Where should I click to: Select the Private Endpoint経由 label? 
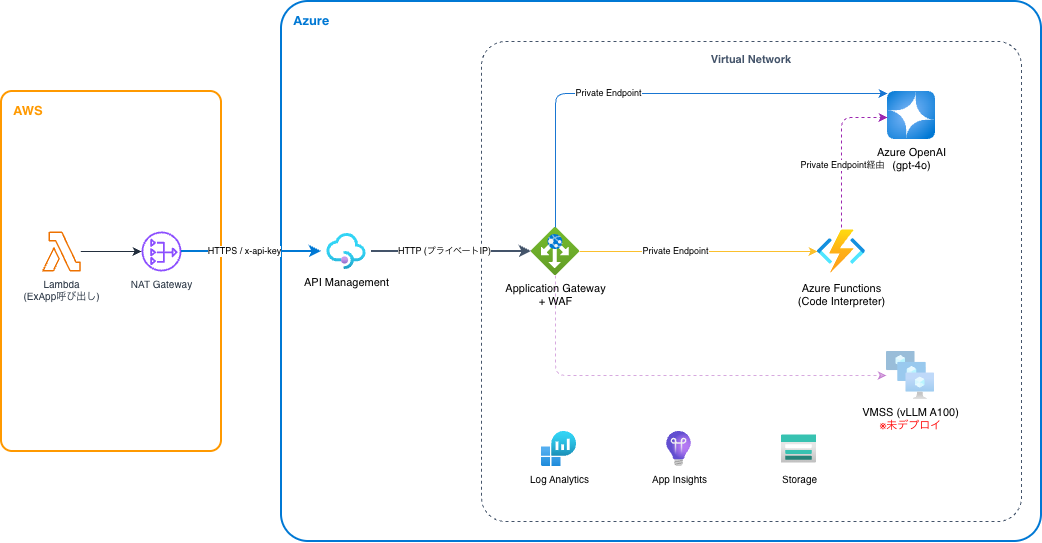843,165
